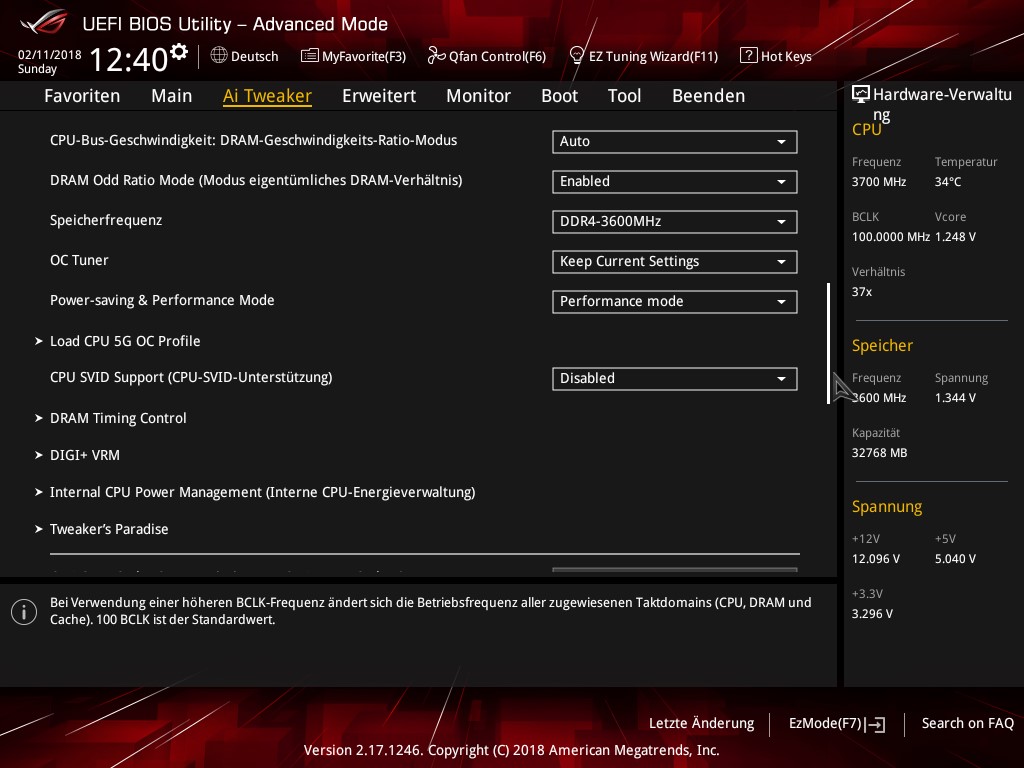
Task: Open the Erweitert tab
Action: (379, 96)
